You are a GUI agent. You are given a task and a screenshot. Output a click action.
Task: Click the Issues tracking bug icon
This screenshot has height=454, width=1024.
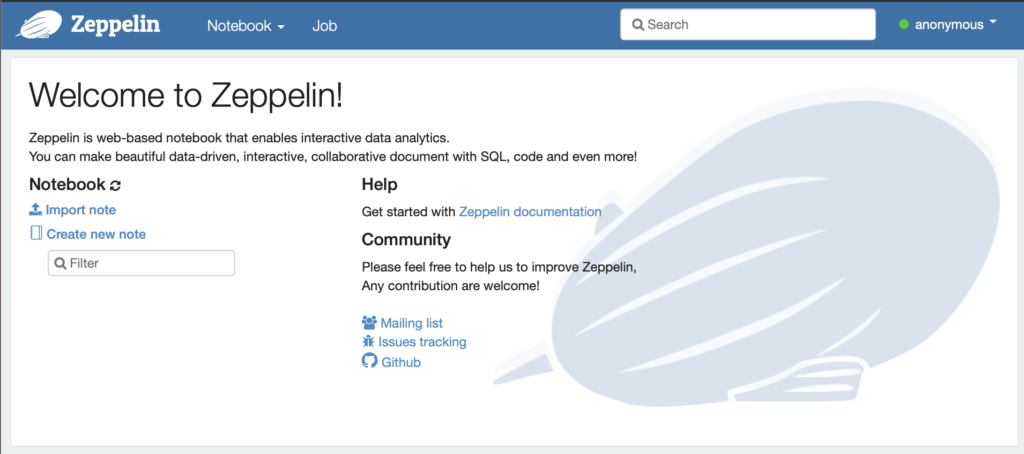(369, 342)
